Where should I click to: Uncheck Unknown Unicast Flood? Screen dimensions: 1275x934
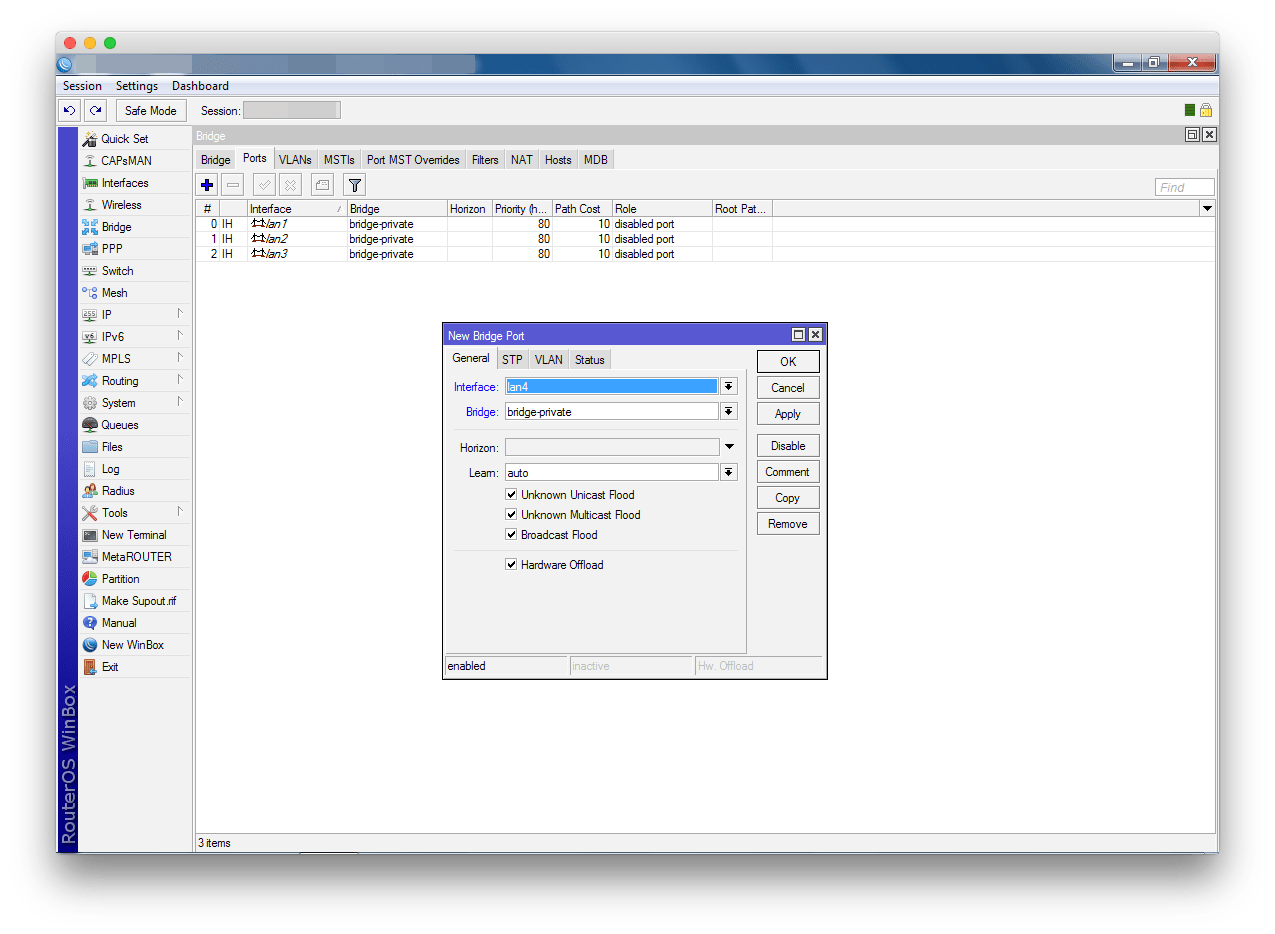tap(512, 495)
